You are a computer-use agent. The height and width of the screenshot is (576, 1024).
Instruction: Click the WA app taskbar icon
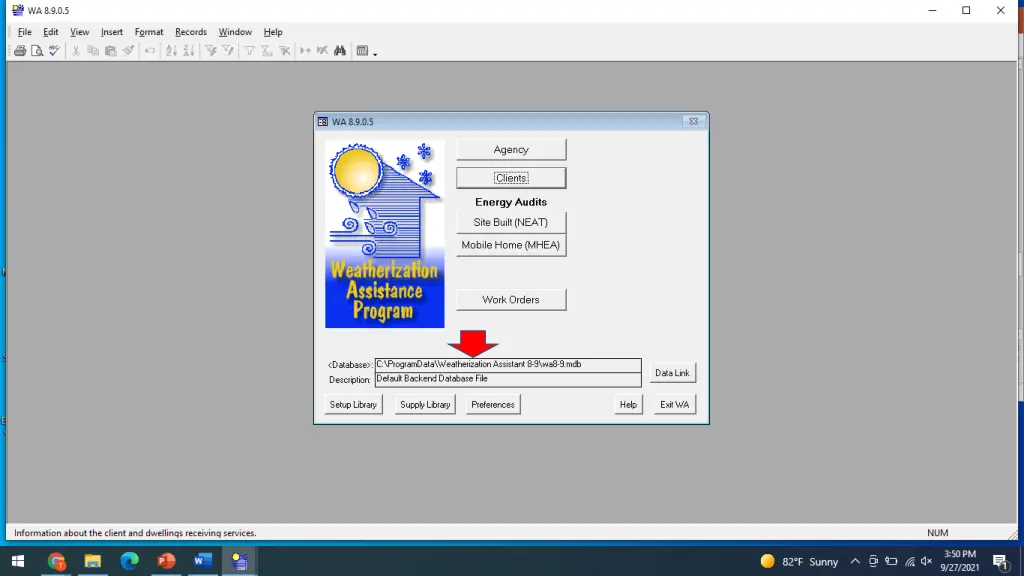pos(239,561)
